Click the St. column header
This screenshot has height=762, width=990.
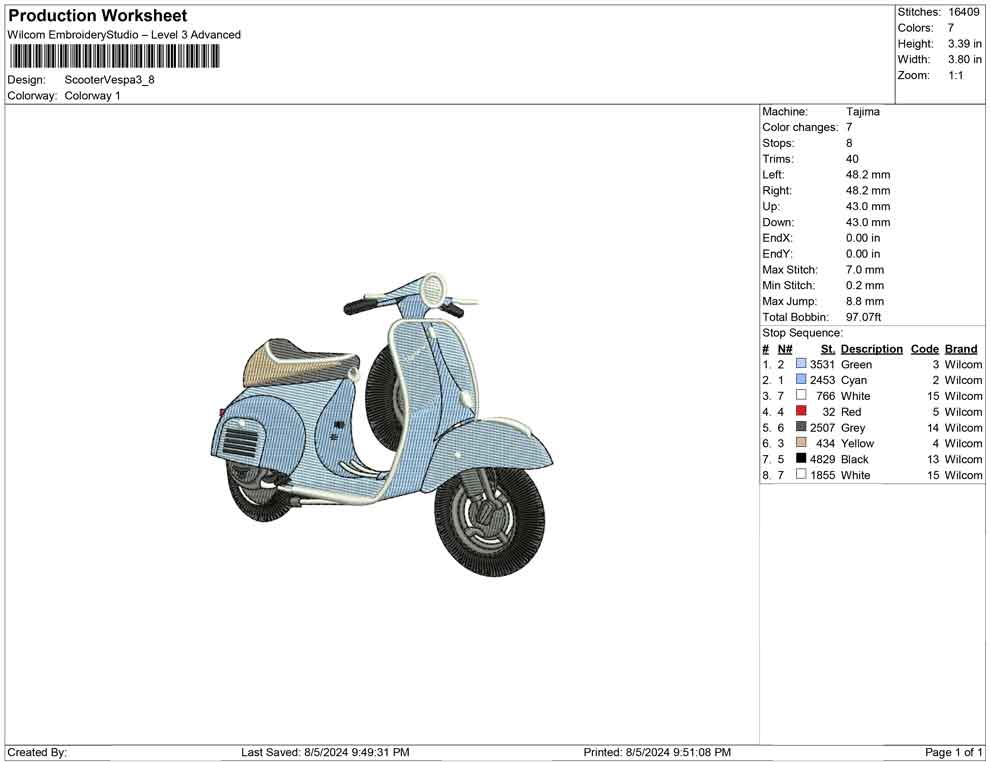(827, 349)
